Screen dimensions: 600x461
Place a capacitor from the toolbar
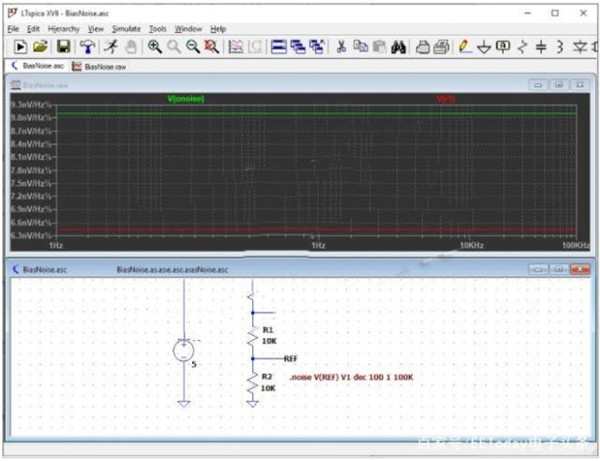tap(541, 47)
